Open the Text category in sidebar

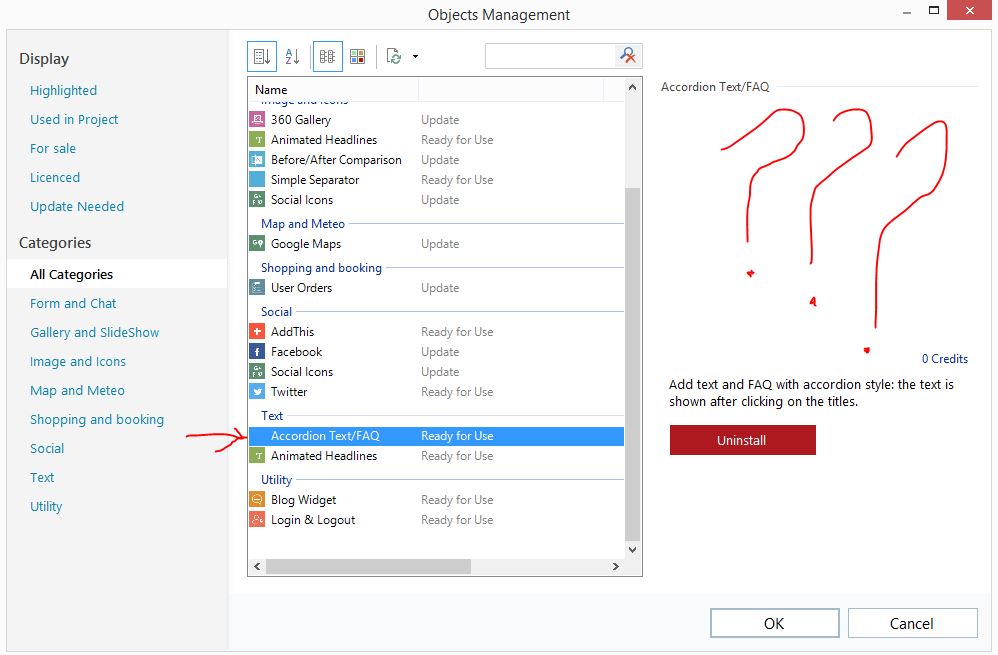tap(42, 477)
